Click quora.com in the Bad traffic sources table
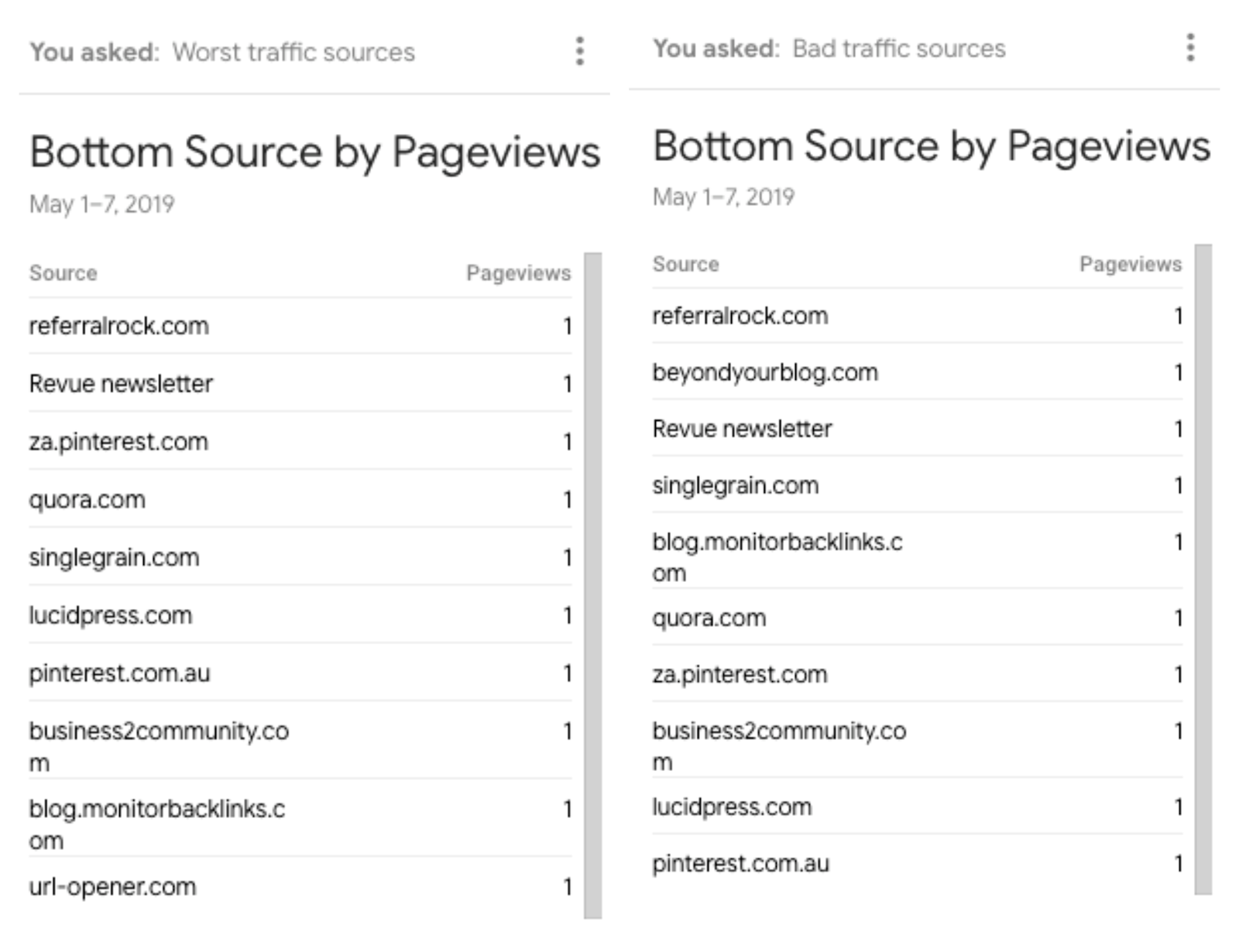1239x952 pixels. pyautogui.click(x=709, y=618)
